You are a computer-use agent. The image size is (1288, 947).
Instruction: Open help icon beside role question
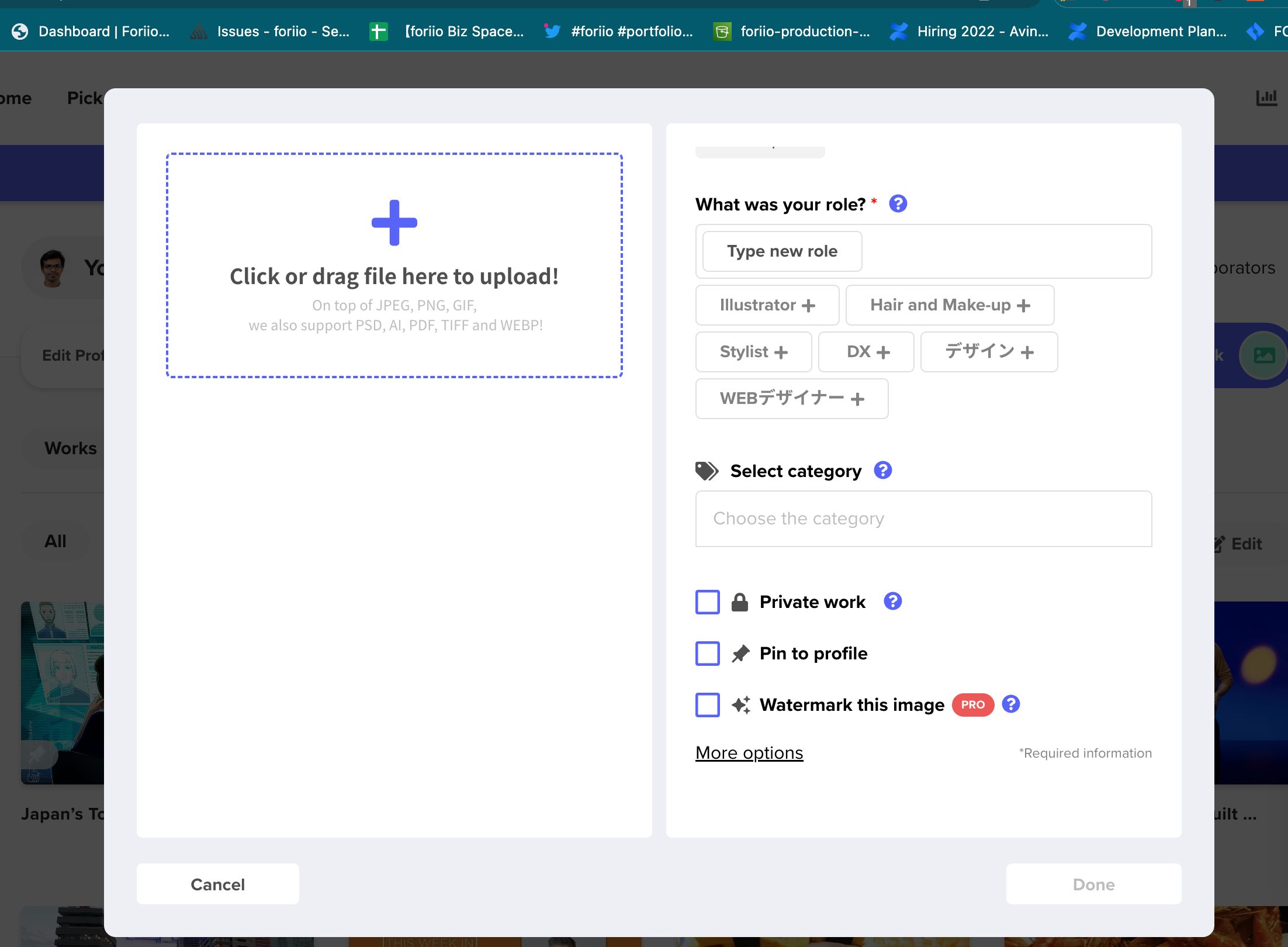898,204
